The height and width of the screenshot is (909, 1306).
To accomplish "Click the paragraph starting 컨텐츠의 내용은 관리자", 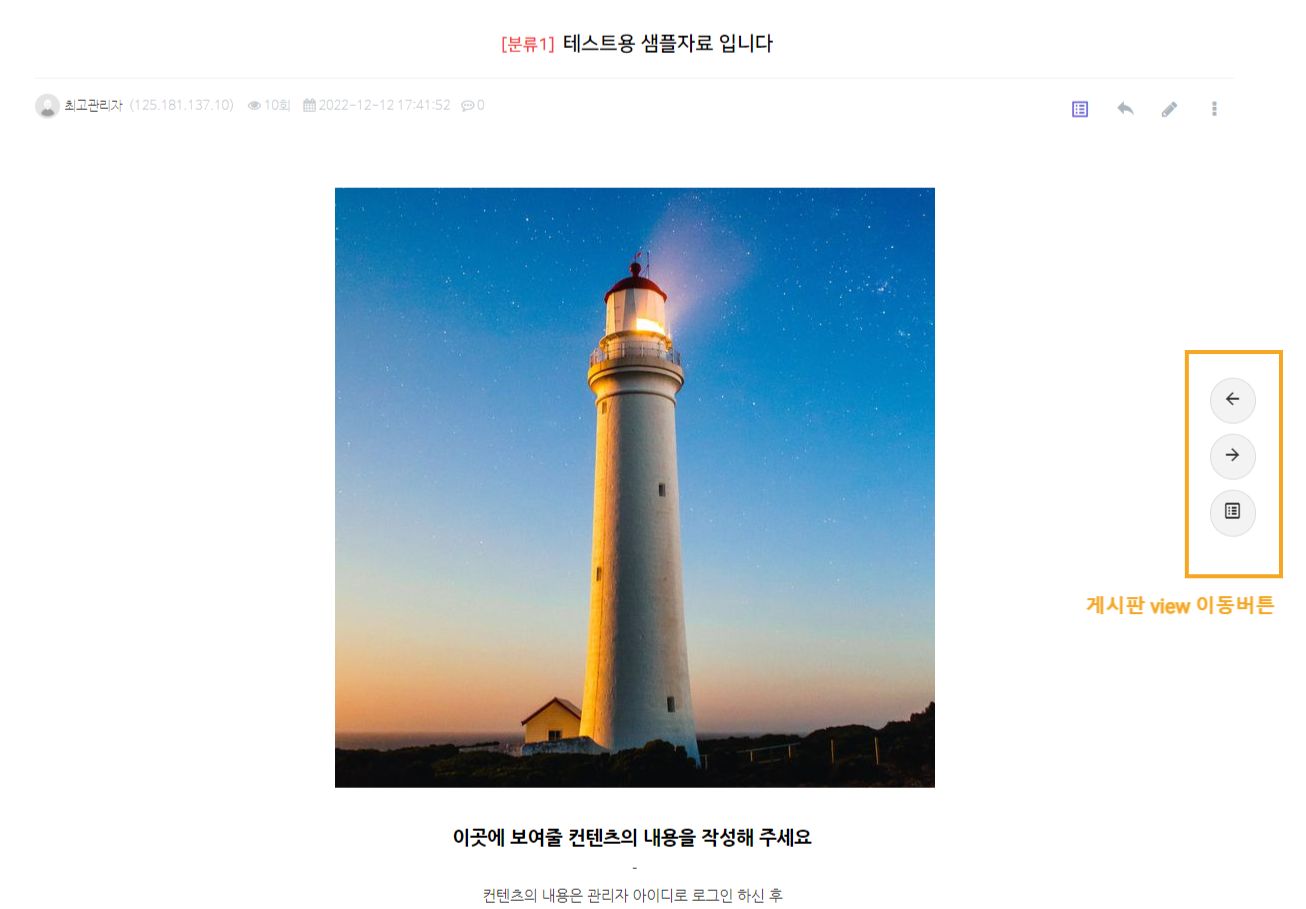I will pos(632,895).
